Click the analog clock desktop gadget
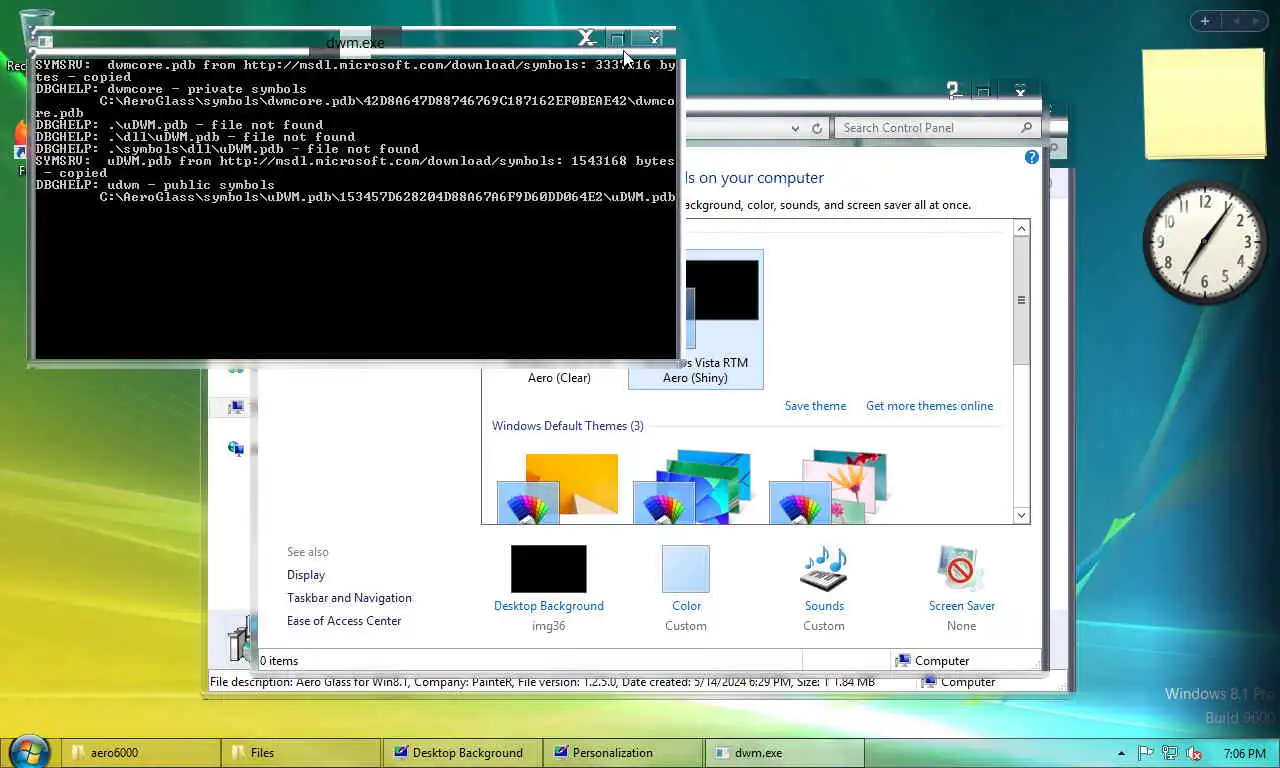The image size is (1280, 768). (1205, 241)
